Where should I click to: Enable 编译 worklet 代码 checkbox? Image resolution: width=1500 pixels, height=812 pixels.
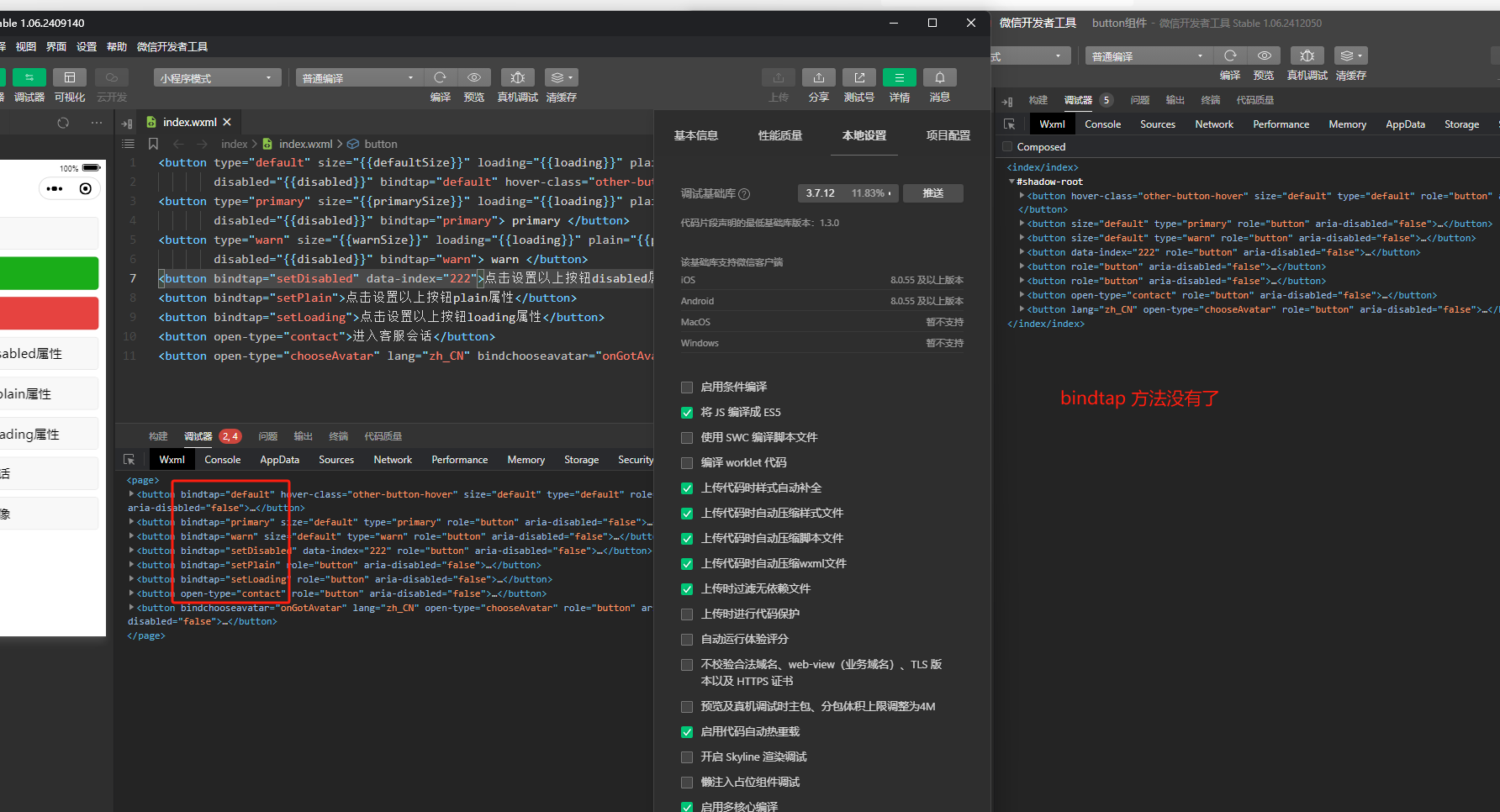687,463
